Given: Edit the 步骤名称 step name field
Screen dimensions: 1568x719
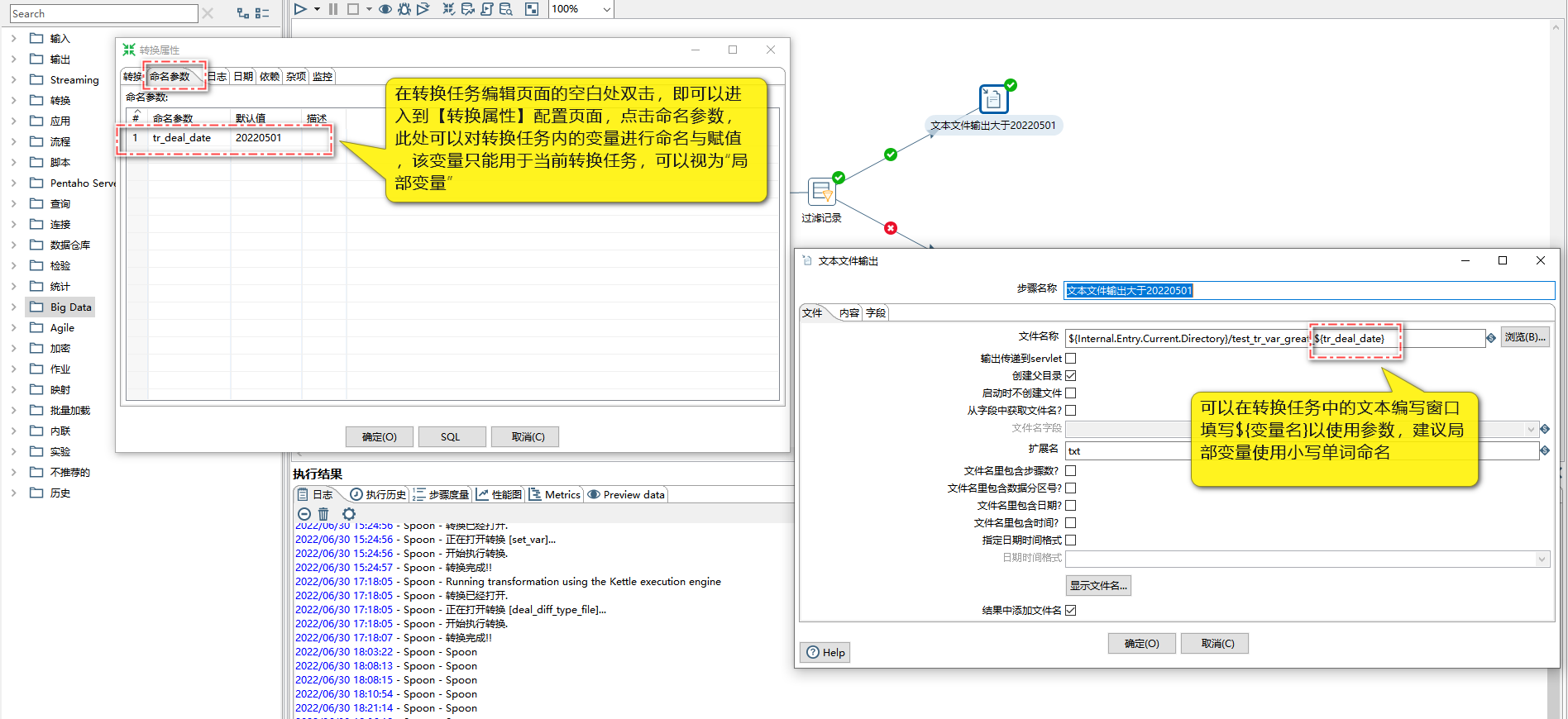Looking at the screenshot, I should tap(1309, 291).
